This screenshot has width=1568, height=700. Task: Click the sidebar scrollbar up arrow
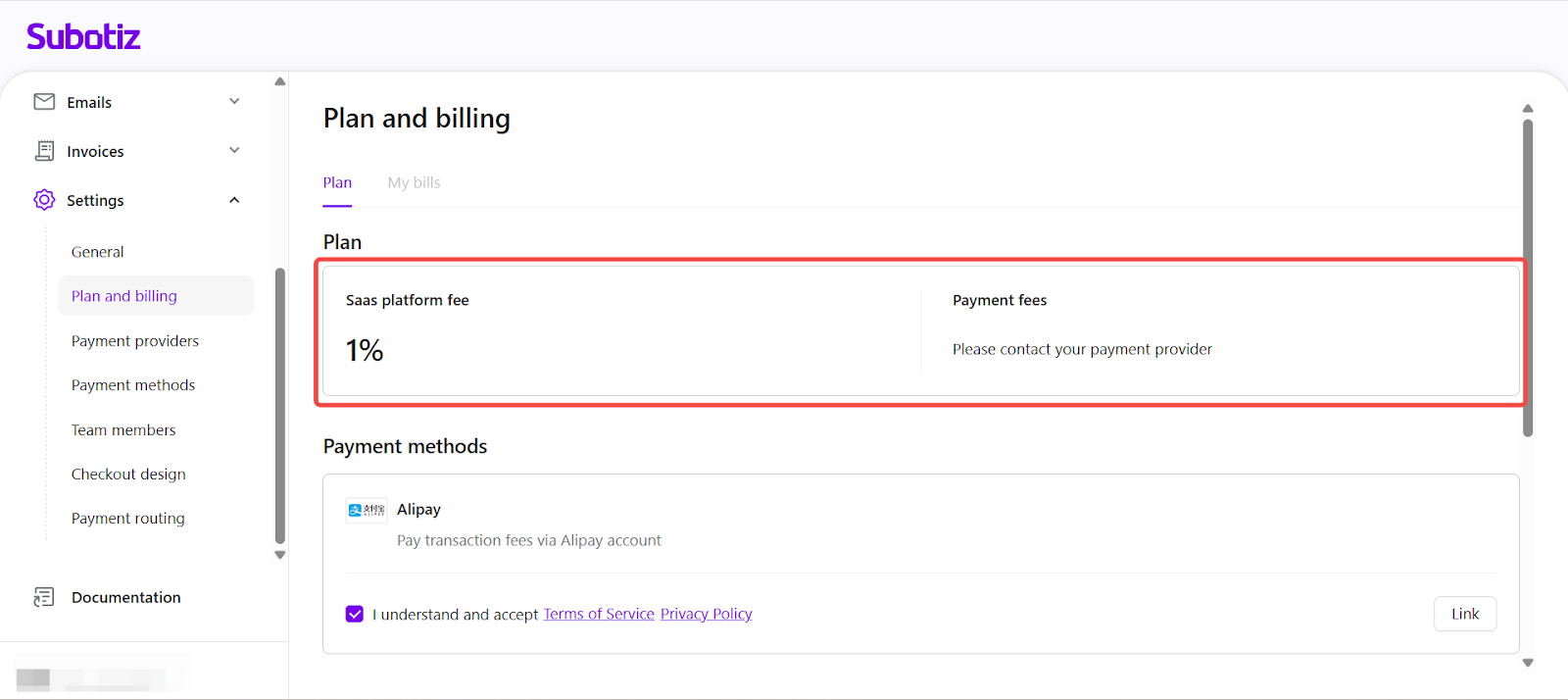(280, 81)
